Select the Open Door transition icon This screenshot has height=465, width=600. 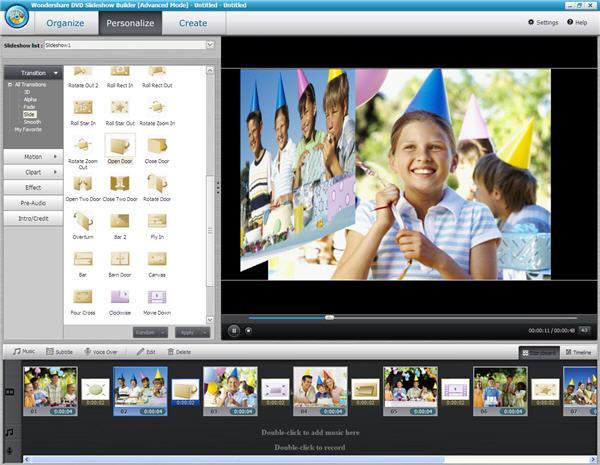120,145
